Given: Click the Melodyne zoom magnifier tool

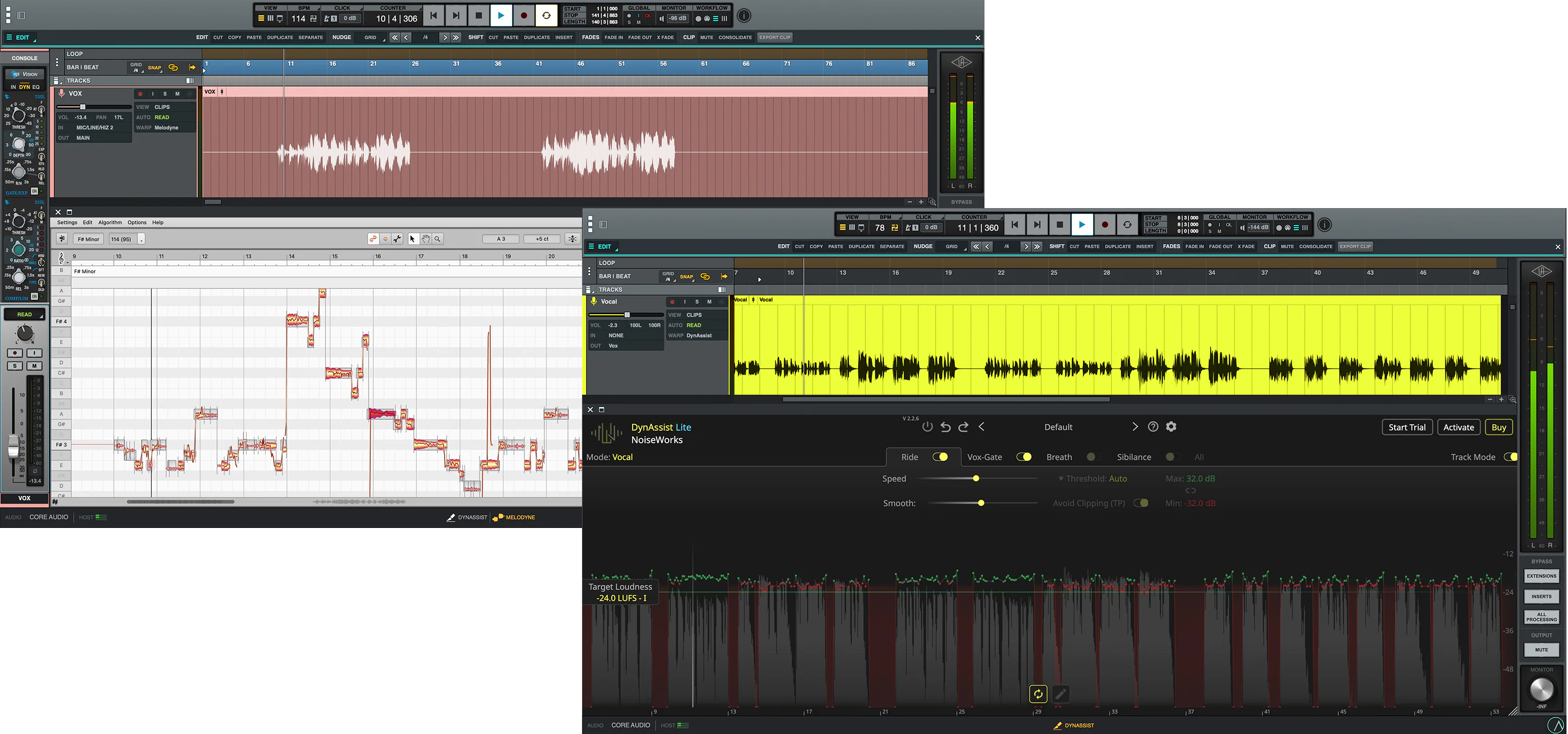Looking at the screenshot, I should pyautogui.click(x=438, y=239).
